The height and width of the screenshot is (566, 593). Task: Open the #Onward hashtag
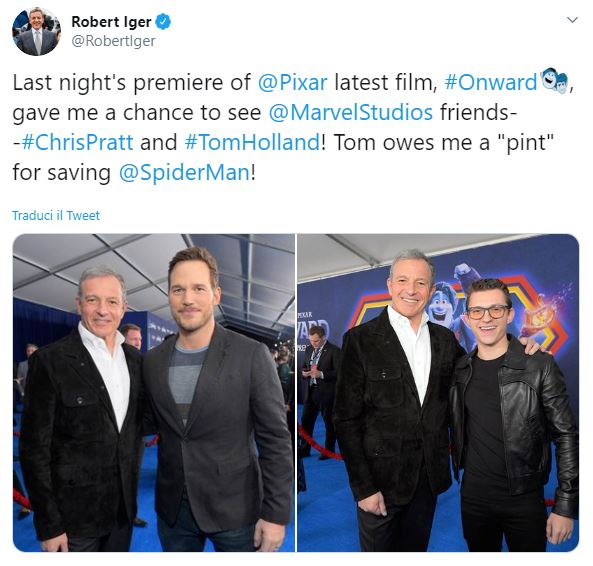pos(491,82)
